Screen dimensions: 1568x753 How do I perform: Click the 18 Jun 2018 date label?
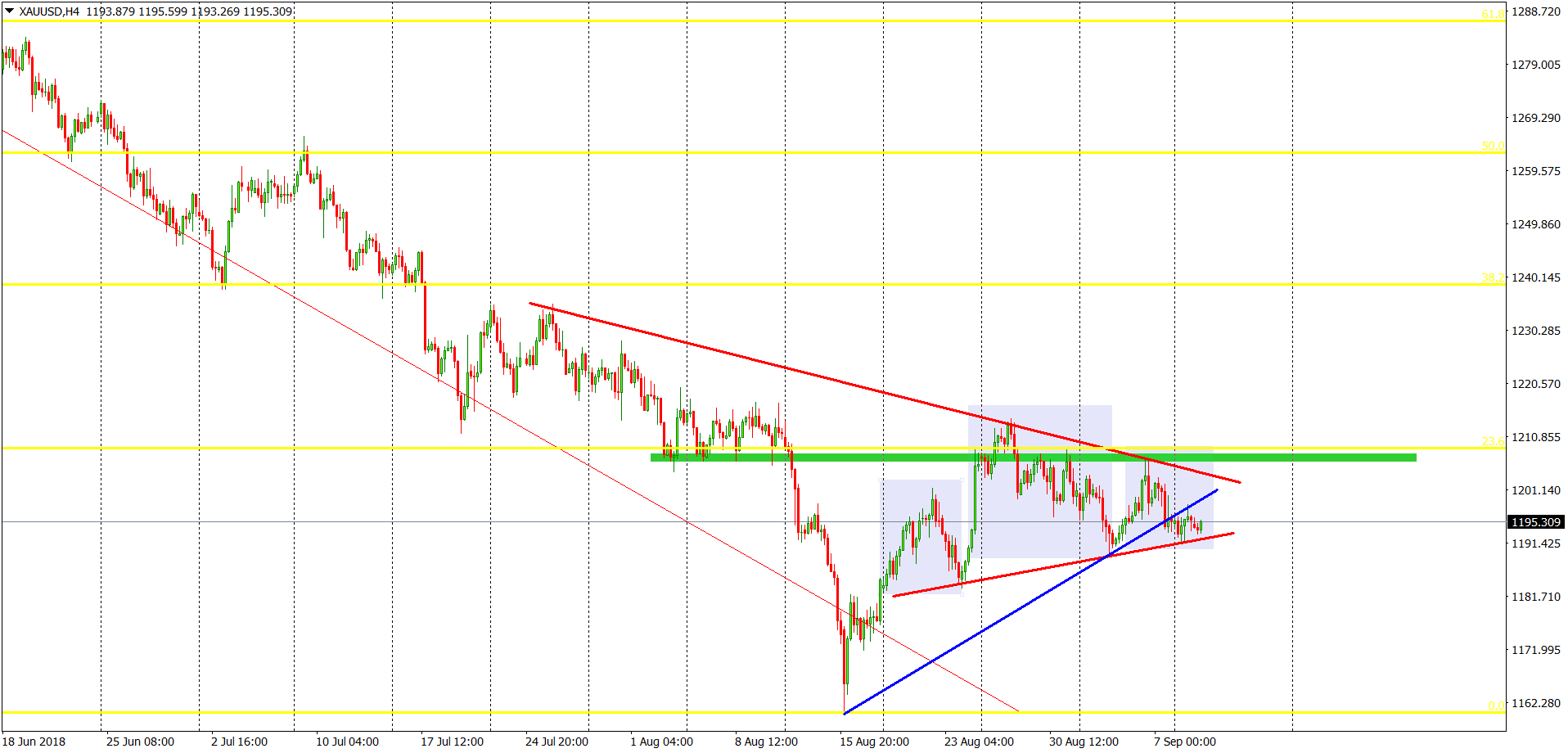(x=34, y=742)
